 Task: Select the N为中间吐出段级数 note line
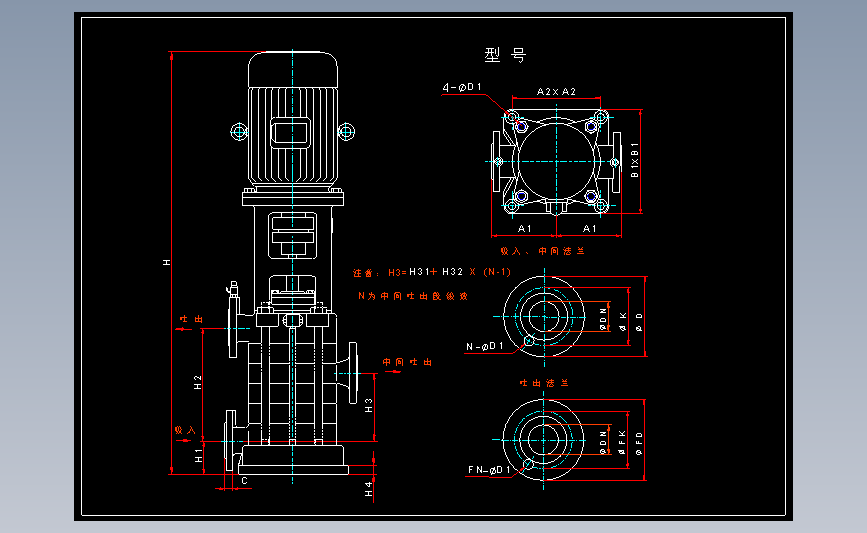pos(413,296)
